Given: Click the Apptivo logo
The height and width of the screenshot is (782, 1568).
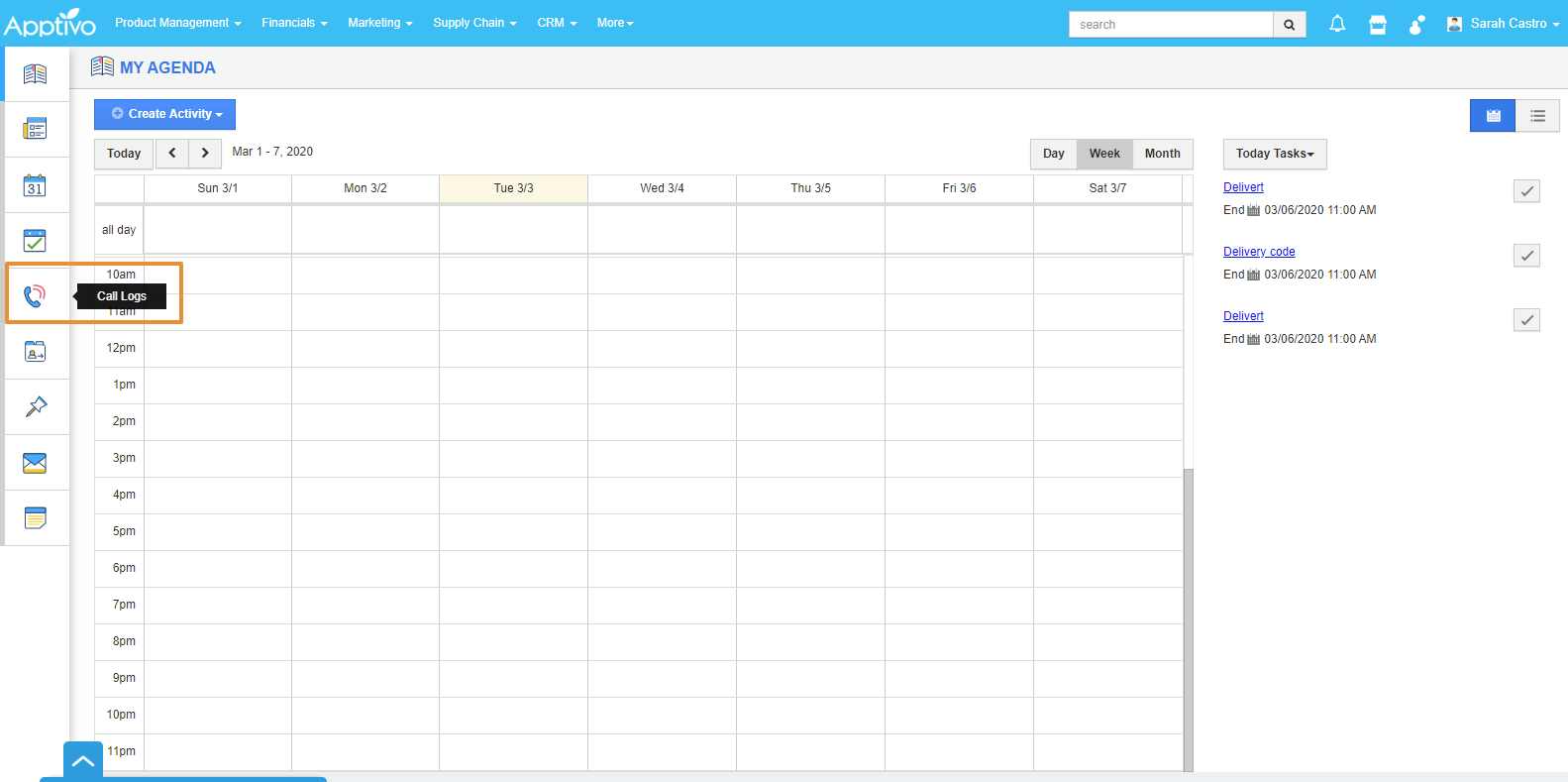Looking at the screenshot, I should [51, 24].
